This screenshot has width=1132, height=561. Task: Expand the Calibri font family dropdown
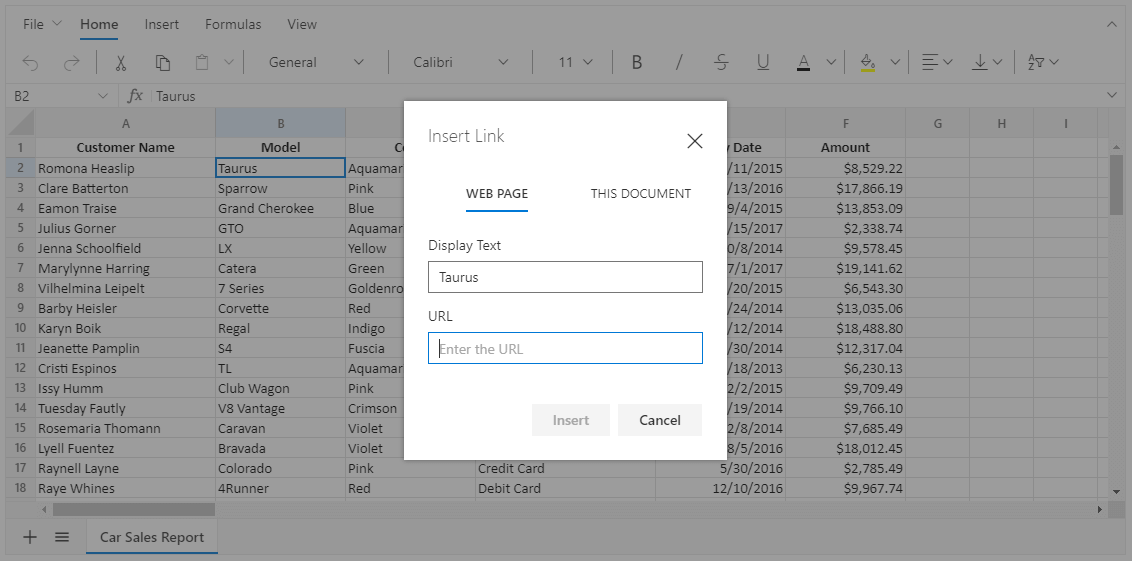[x=460, y=62]
